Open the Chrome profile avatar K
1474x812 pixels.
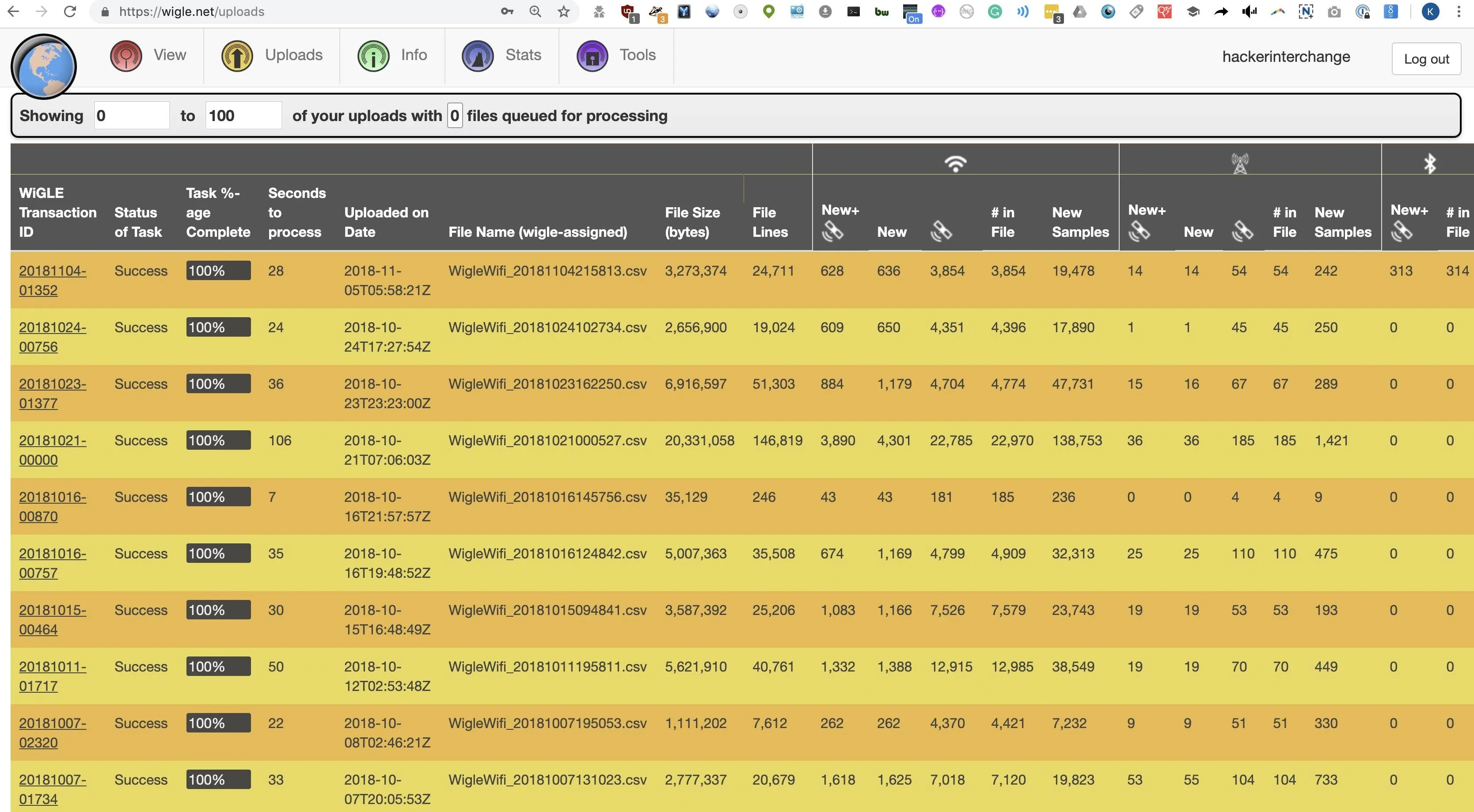pos(1431,11)
